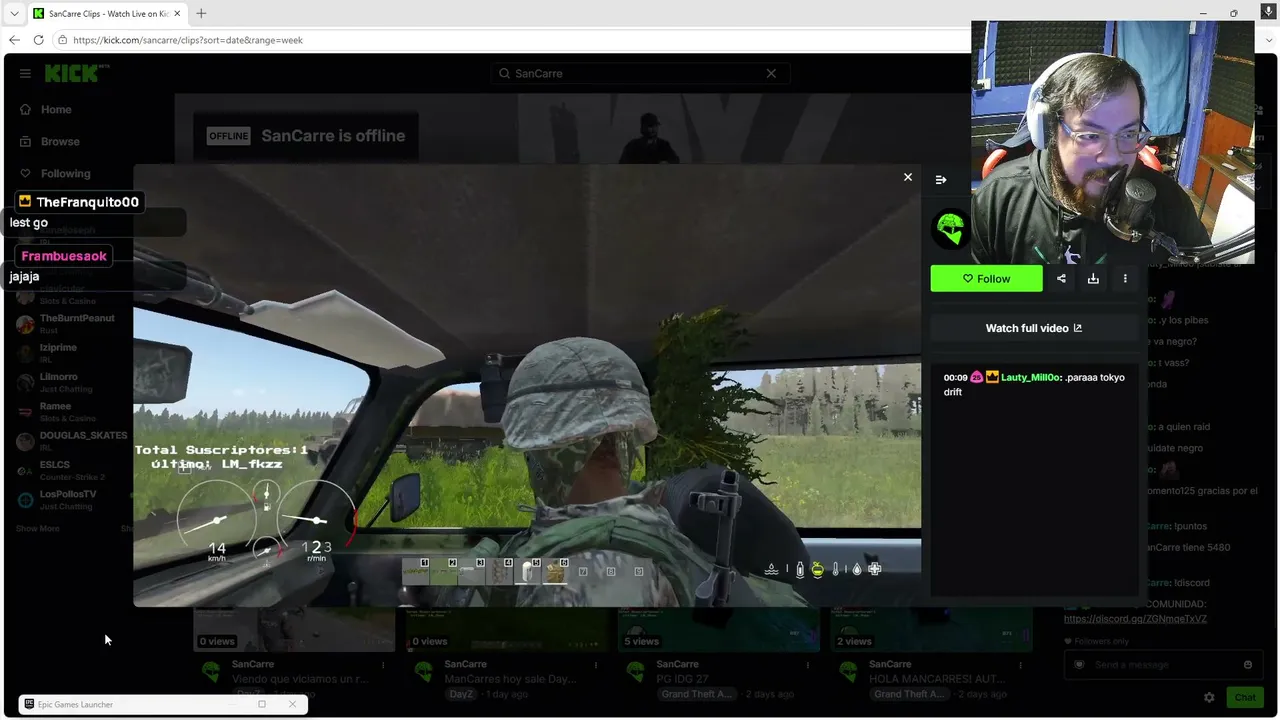
Task: Open 2 views clip thumbnail above 'HOLA MANCARRES'
Action: 933,629
